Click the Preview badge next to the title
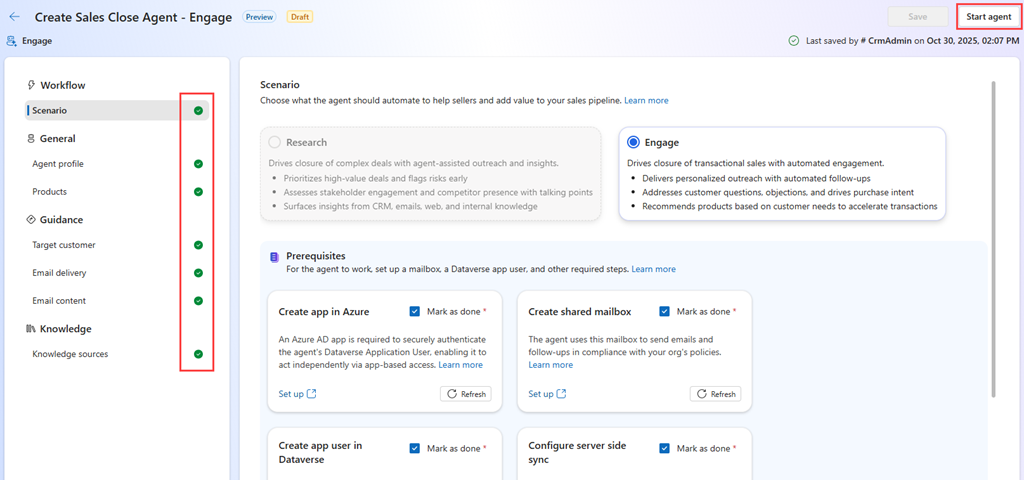The height and width of the screenshot is (480, 1024). 259,17
